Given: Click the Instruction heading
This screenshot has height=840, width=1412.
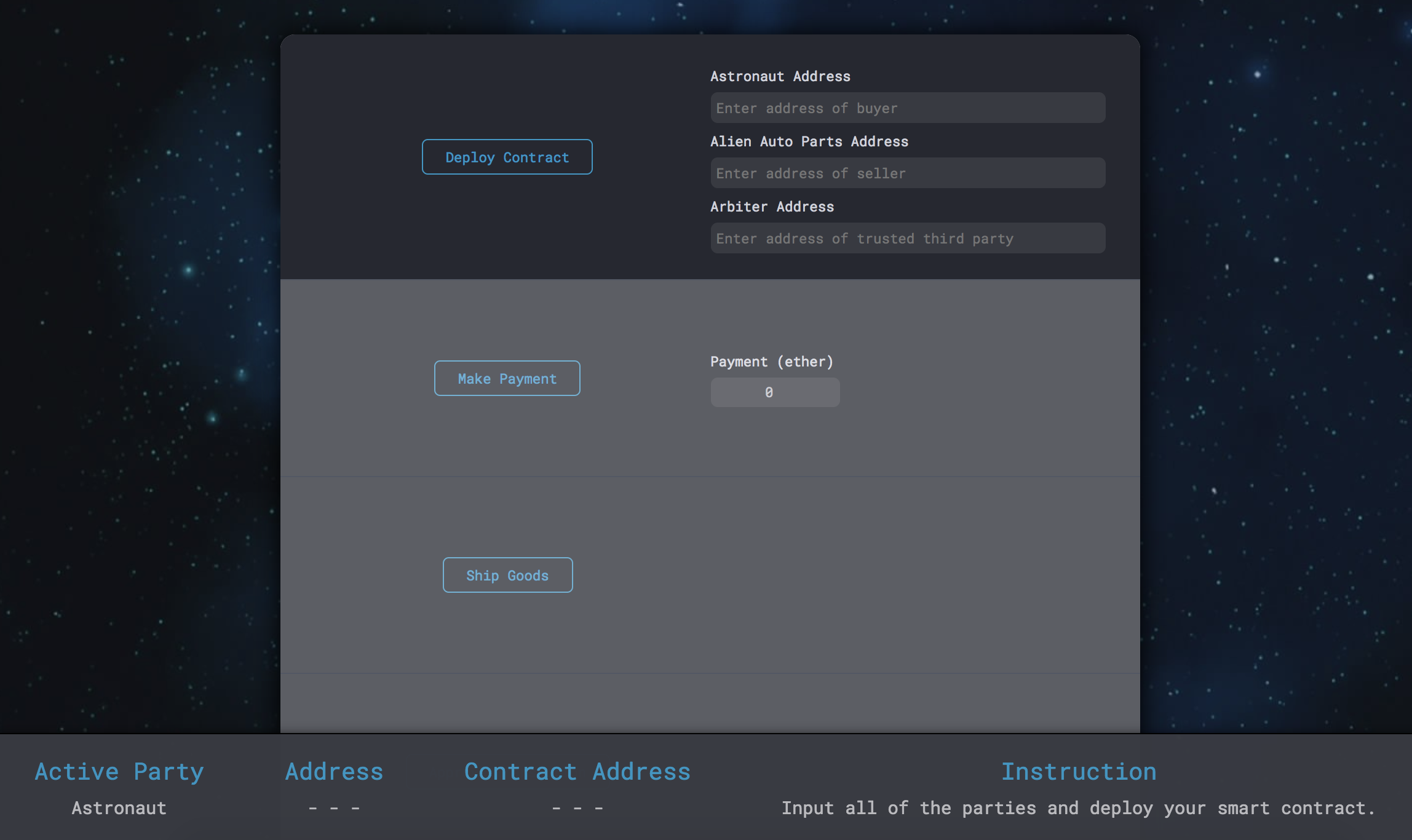Looking at the screenshot, I should pos(1078,772).
